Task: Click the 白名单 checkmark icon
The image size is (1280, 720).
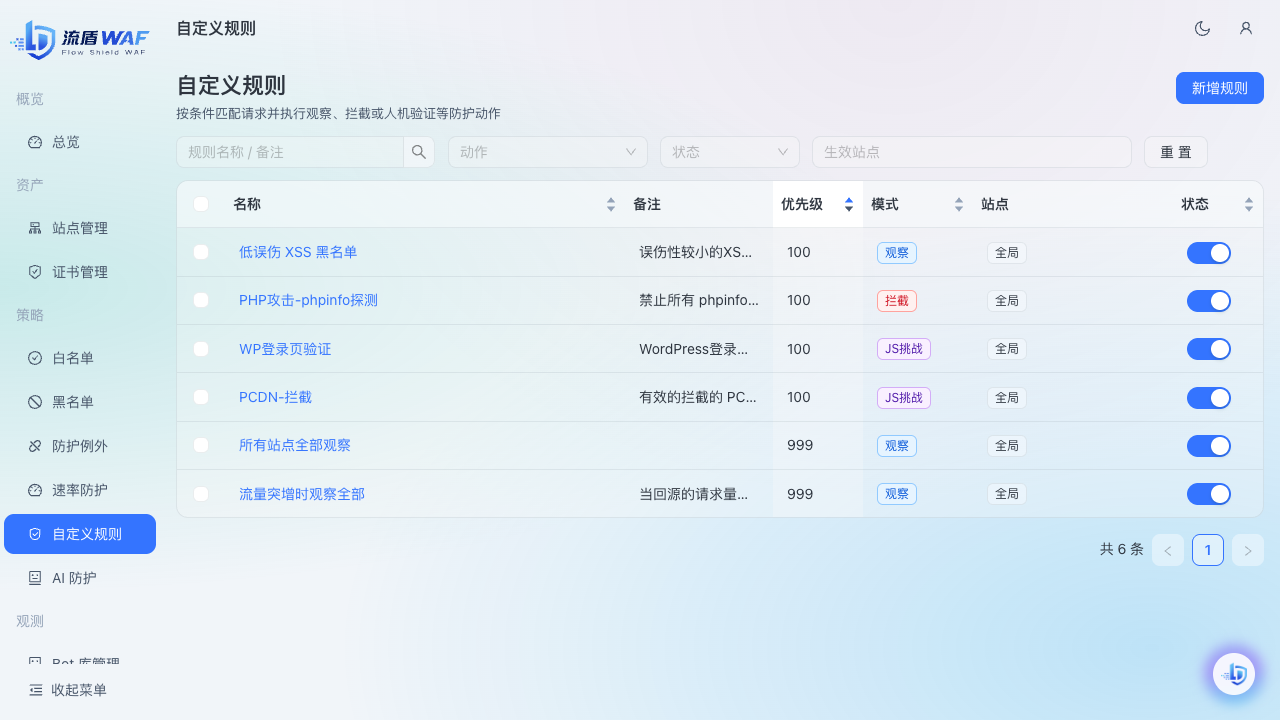Action: [35, 358]
